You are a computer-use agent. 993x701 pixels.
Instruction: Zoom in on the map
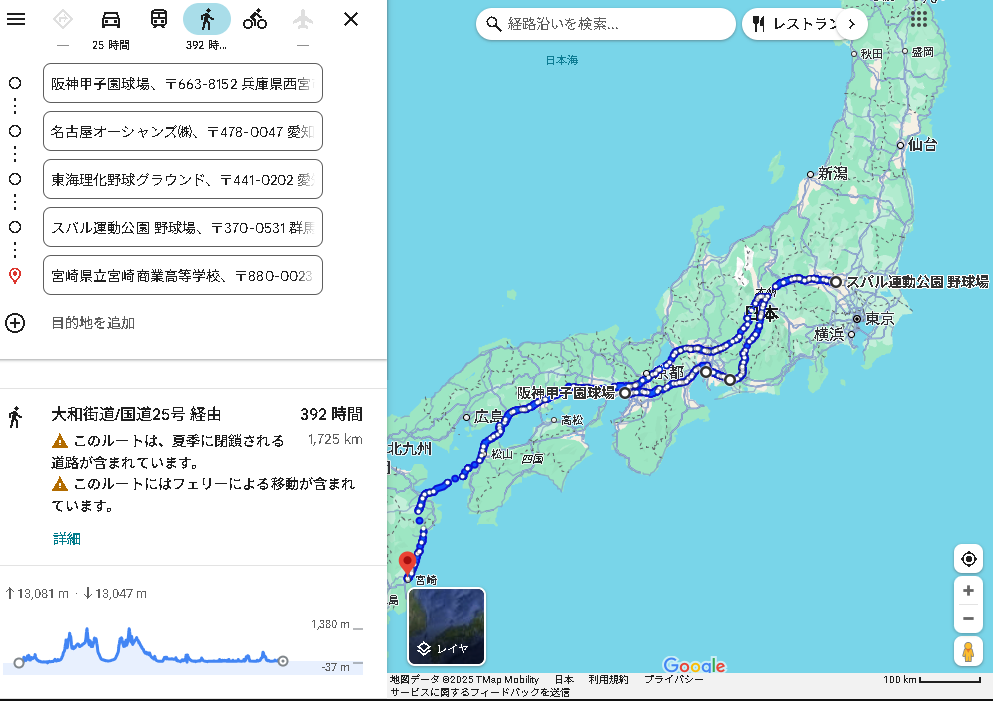point(968,591)
